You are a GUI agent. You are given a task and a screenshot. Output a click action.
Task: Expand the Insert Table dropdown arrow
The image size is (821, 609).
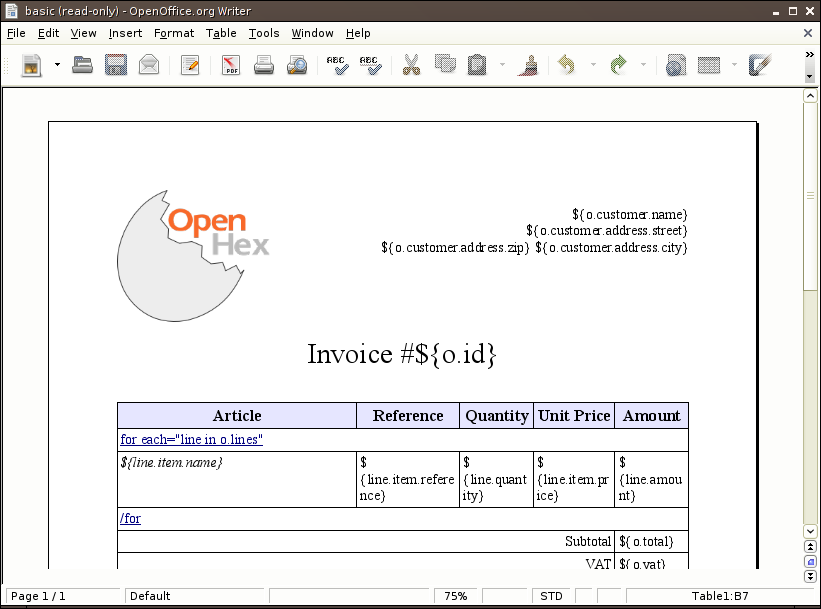(734, 66)
